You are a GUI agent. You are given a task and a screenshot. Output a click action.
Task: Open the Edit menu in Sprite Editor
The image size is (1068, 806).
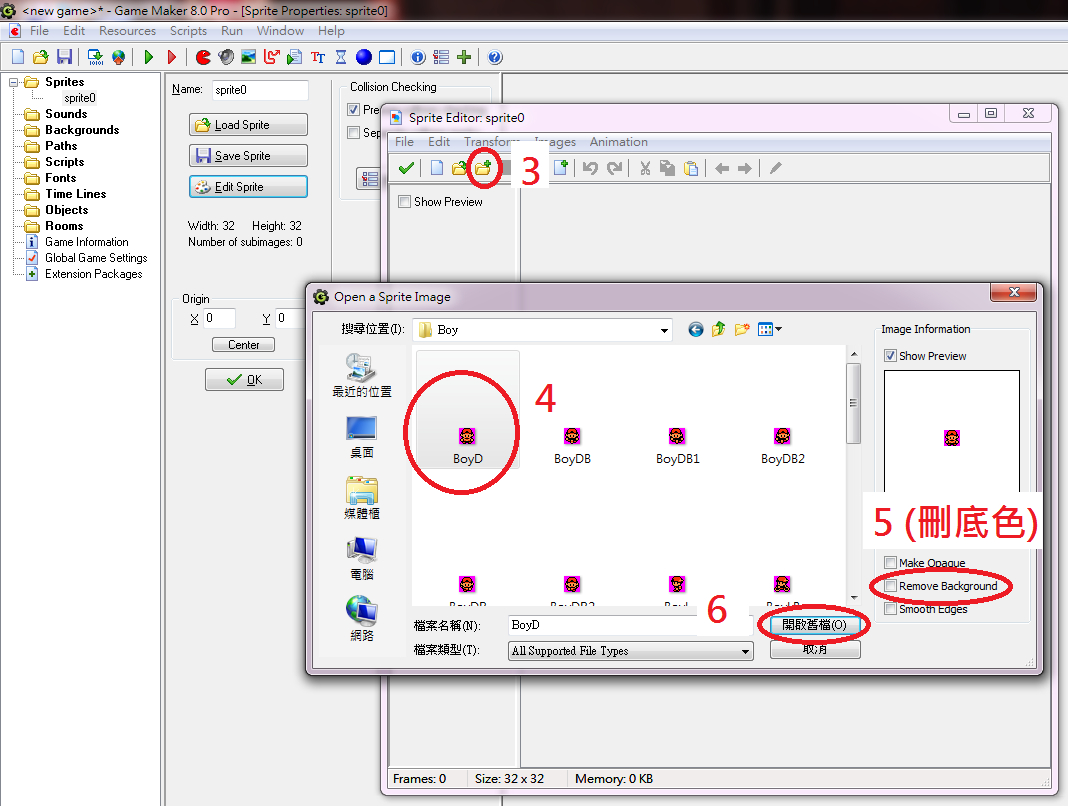pos(439,142)
